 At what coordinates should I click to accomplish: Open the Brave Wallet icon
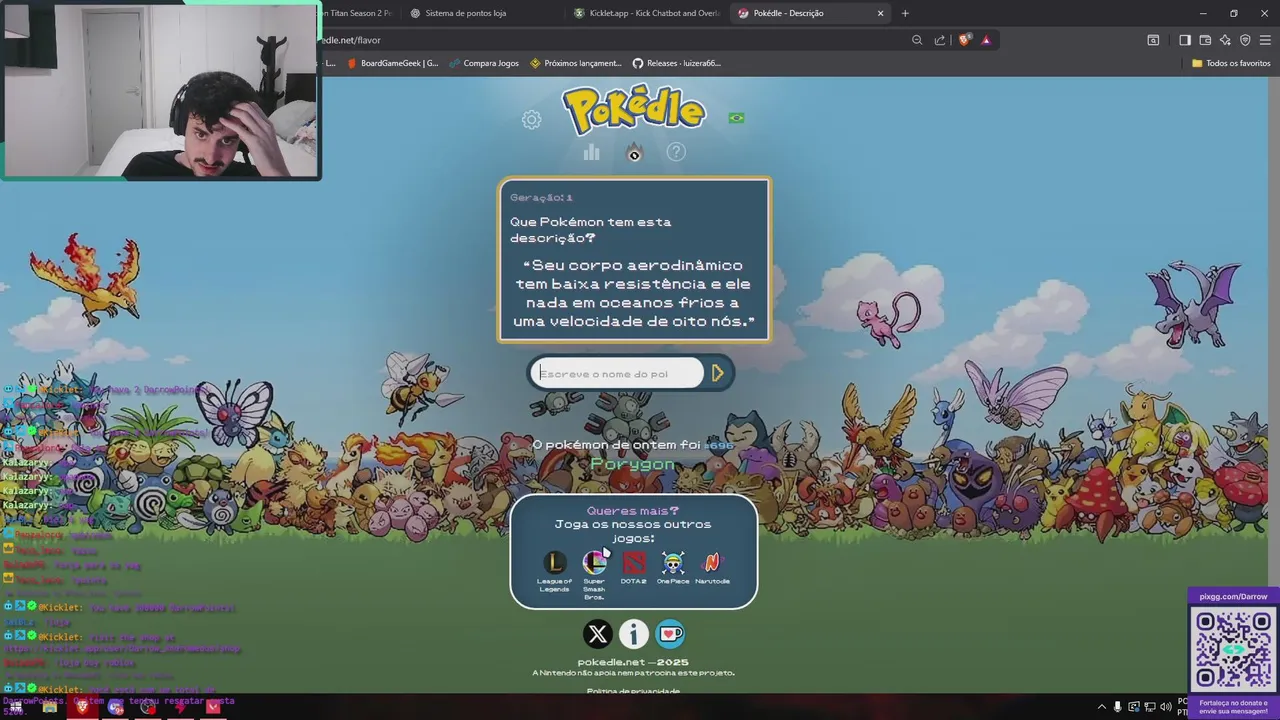click(x=1205, y=40)
